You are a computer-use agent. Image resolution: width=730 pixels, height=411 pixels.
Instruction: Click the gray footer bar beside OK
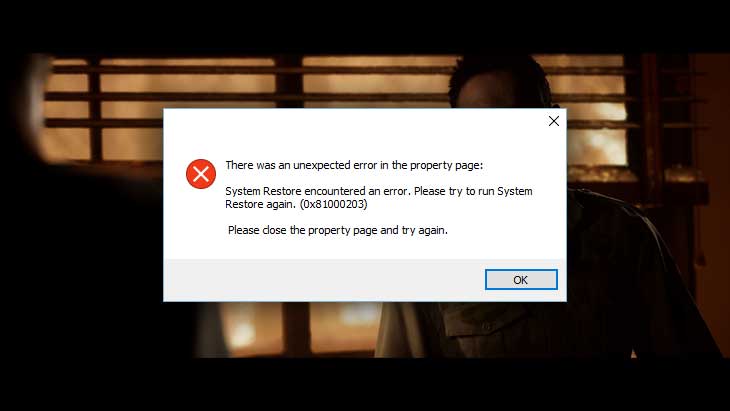tap(321, 280)
